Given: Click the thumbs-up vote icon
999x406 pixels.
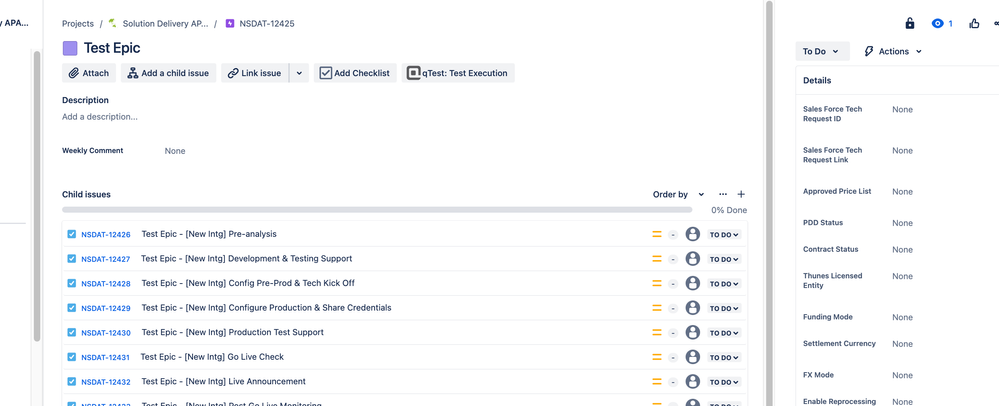Looking at the screenshot, I should tap(974, 24).
